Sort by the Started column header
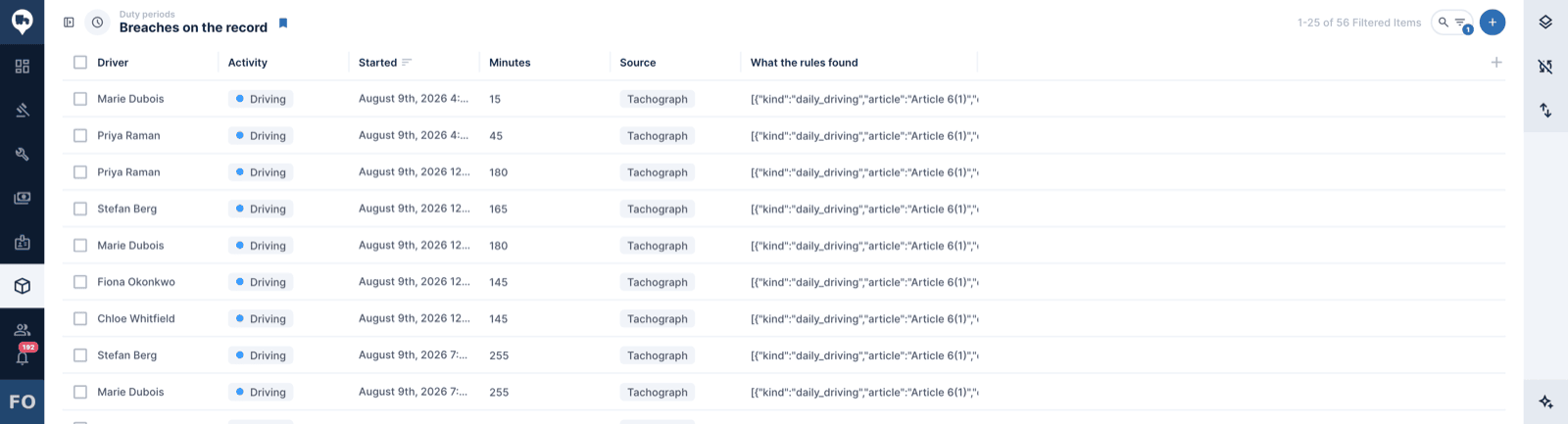The image size is (1568, 424). tap(378, 63)
